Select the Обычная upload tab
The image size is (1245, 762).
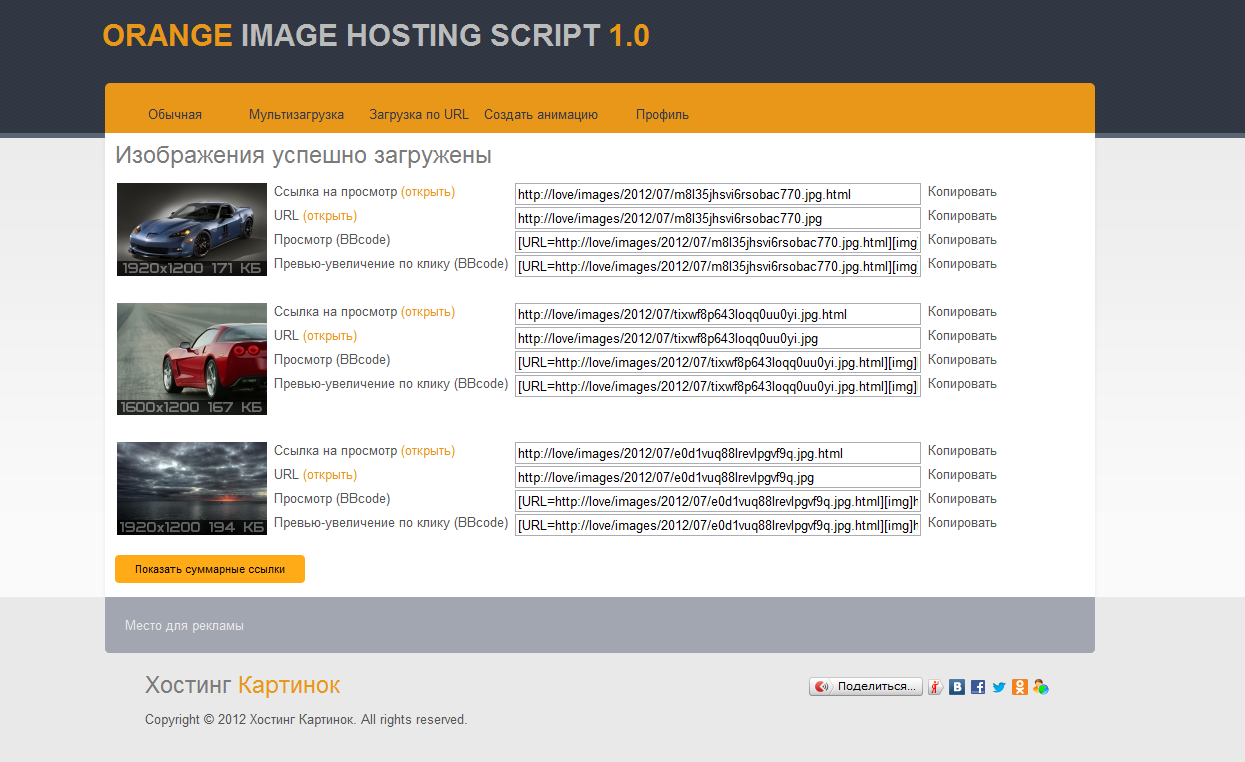coord(175,115)
